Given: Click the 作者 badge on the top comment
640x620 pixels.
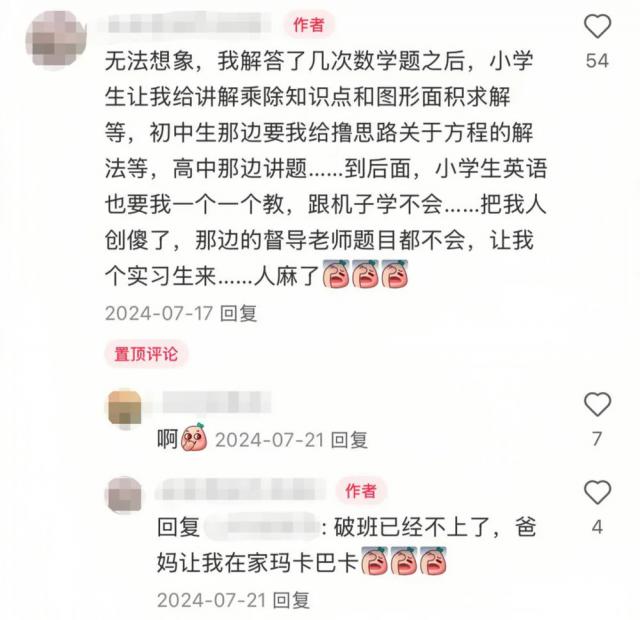Looking at the screenshot, I should pos(309,24).
